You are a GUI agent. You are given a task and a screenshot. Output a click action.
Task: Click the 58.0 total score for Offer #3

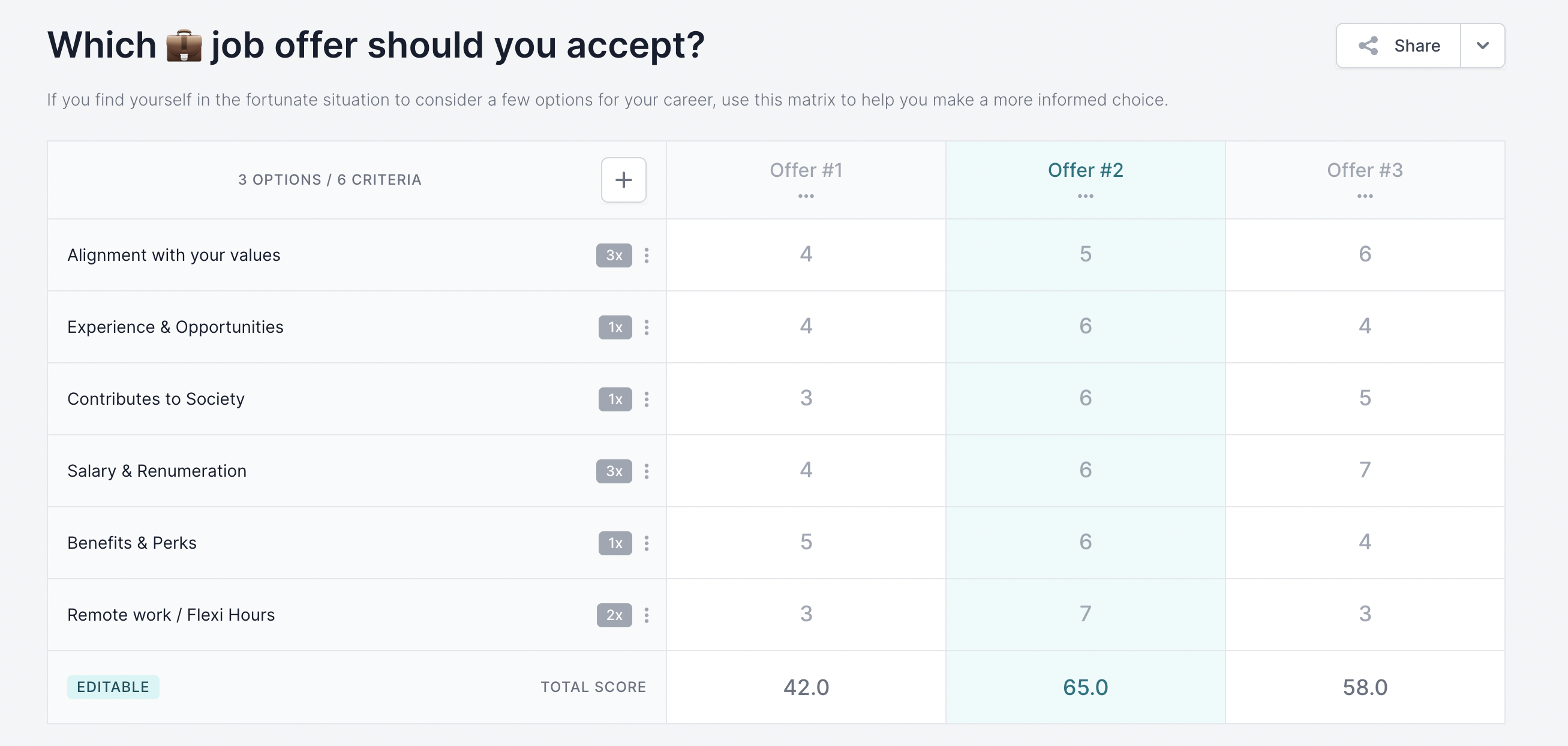coord(1365,688)
